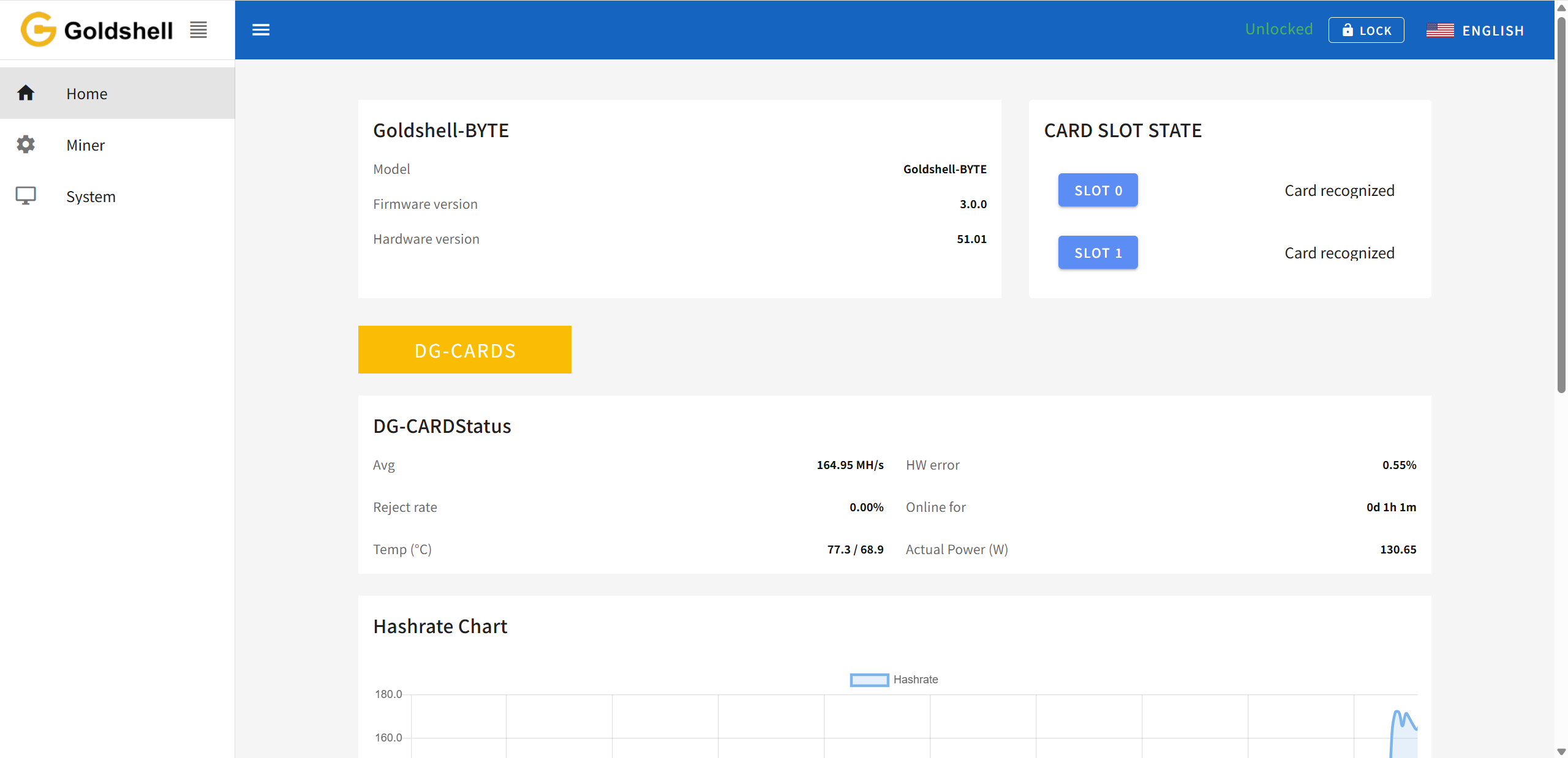Select the DG-CARDS tab
1568x758 pixels.
pos(465,350)
